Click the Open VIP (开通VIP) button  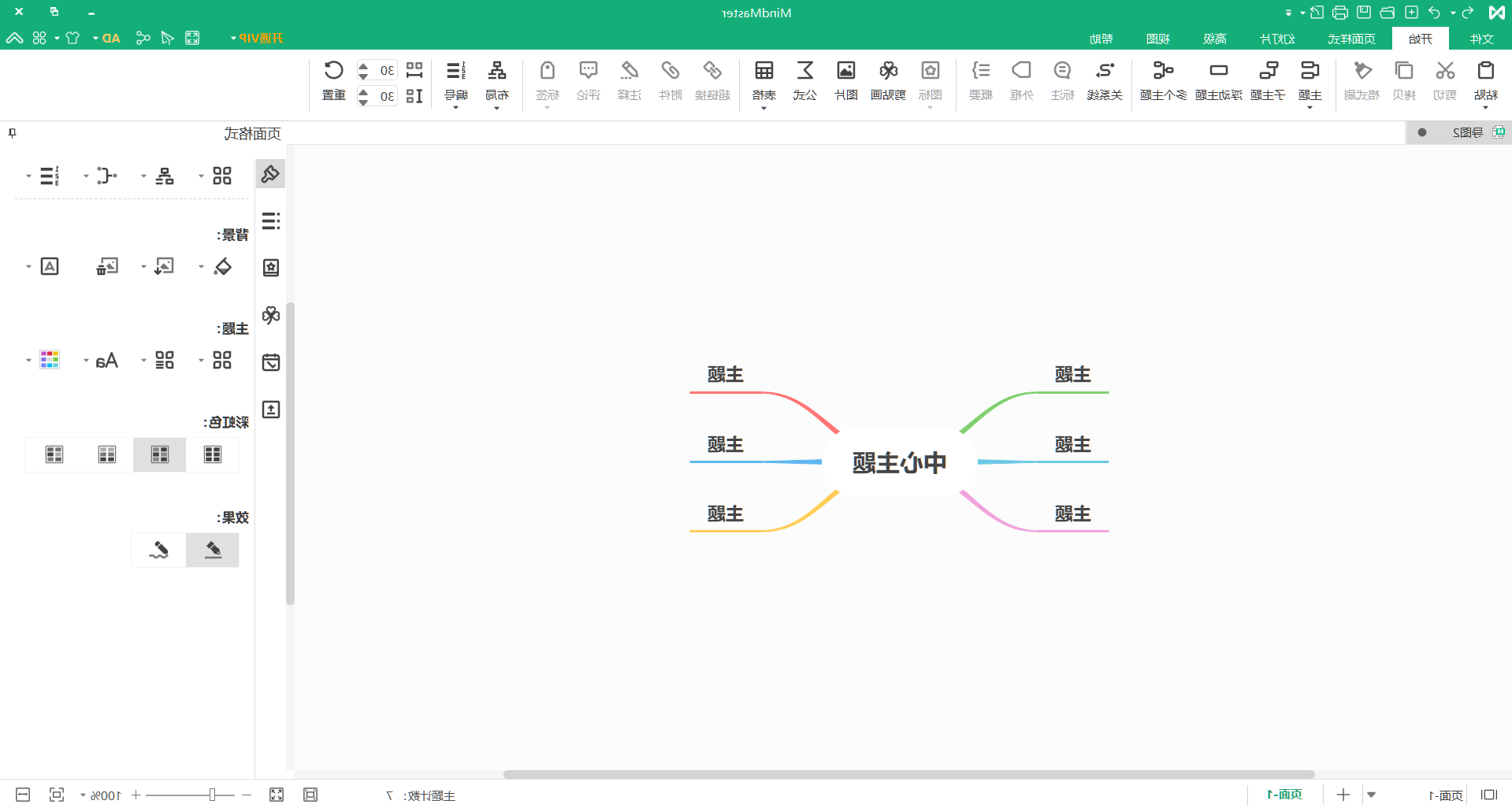tap(257, 39)
